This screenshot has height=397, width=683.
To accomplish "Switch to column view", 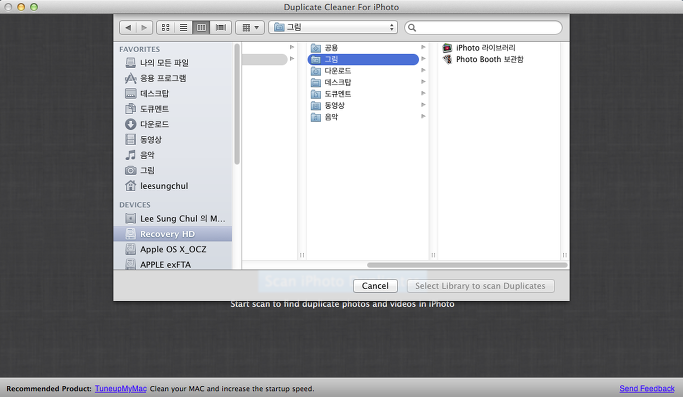I will [x=201, y=27].
